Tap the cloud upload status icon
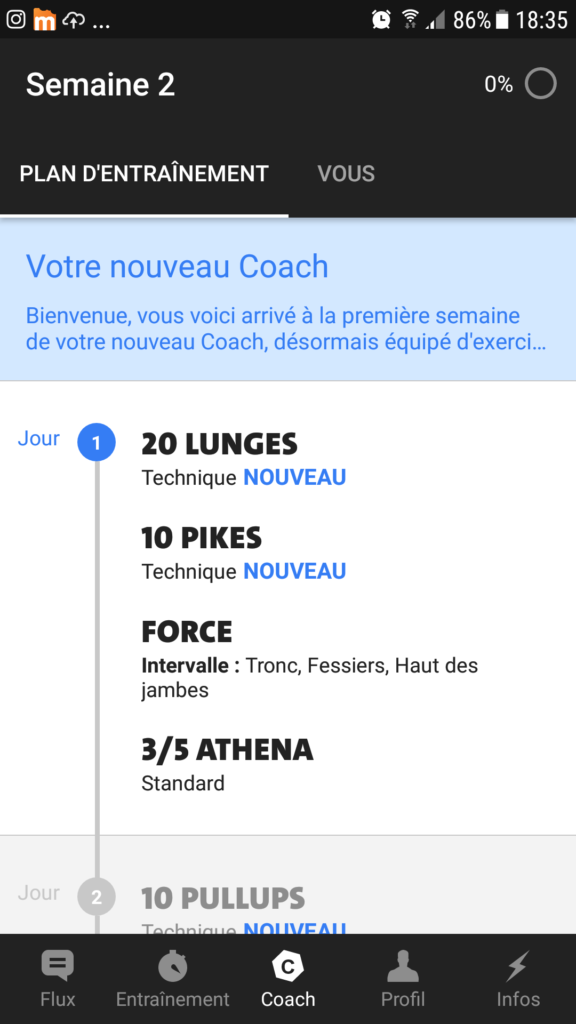This screenshot has height=1024, width=576. pos(74,21)
